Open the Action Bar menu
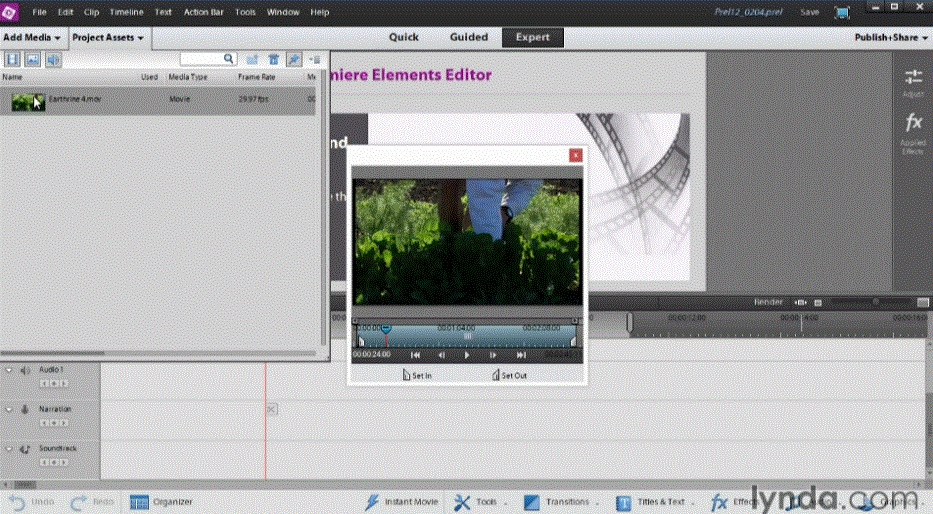 [203, 12]
